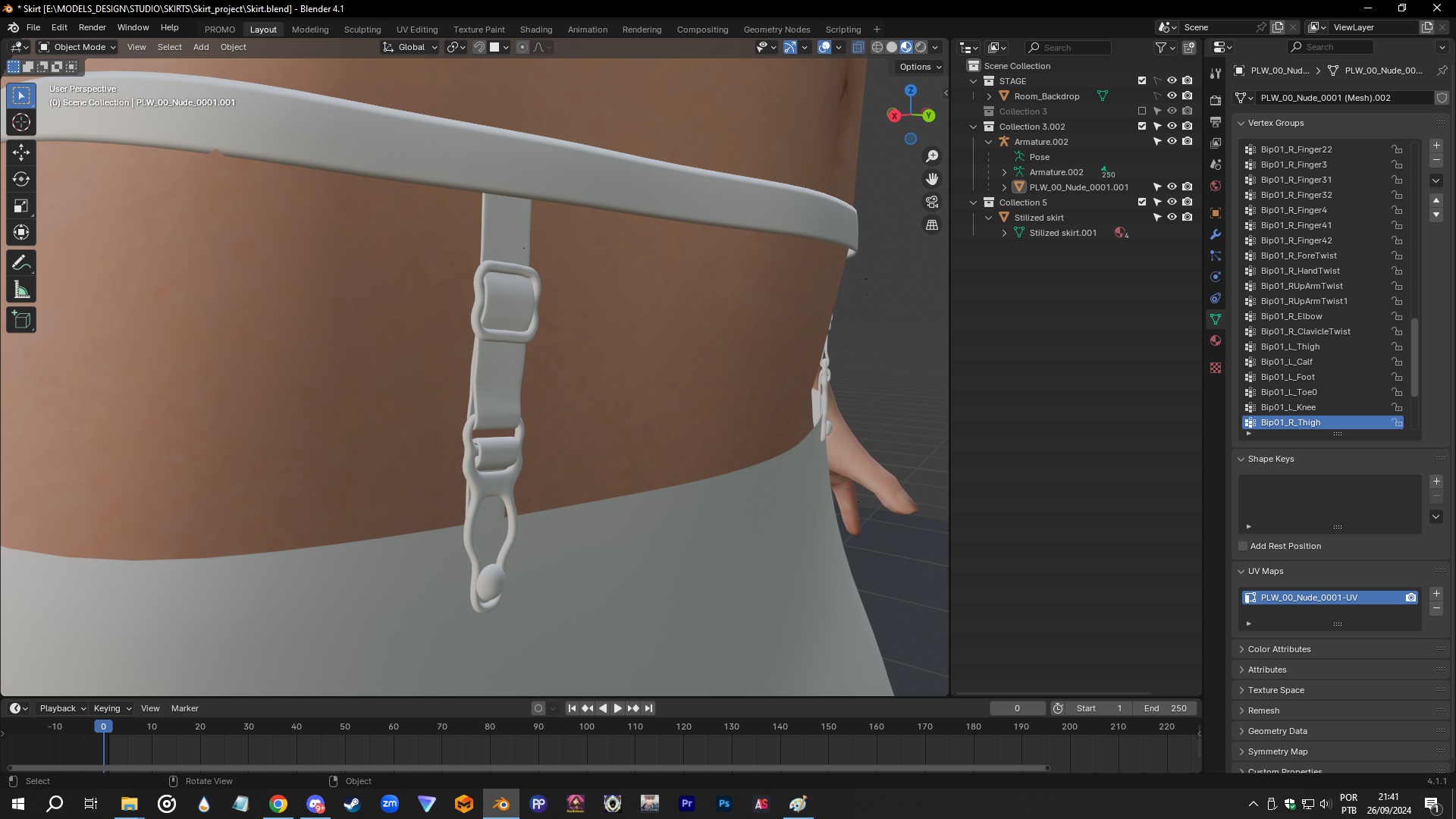Enable Collection 3 checkbox
The image size is (1456, 819).
coord(1142,111)
